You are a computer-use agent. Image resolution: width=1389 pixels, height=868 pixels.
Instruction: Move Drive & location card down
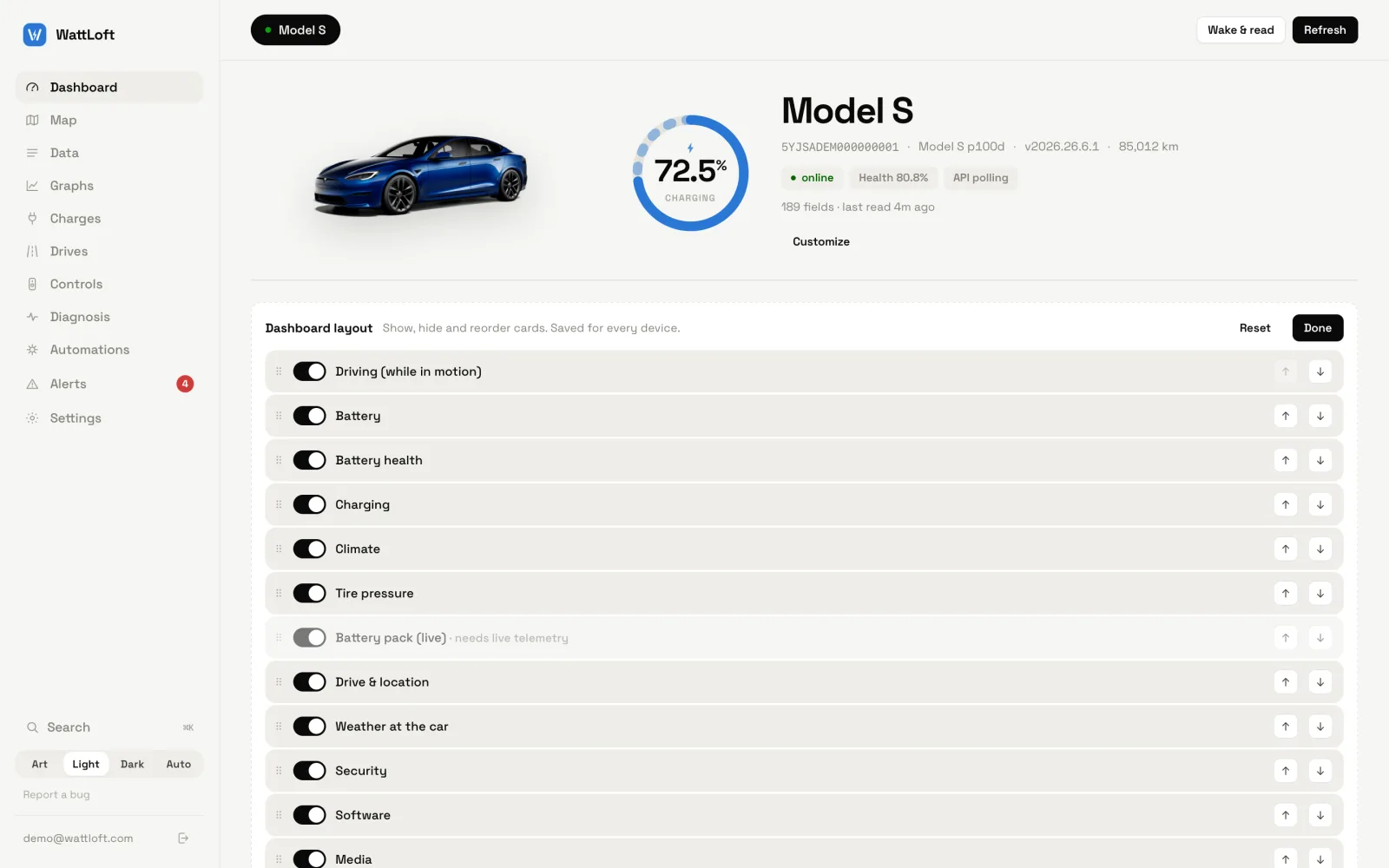tap(1320, 682)
